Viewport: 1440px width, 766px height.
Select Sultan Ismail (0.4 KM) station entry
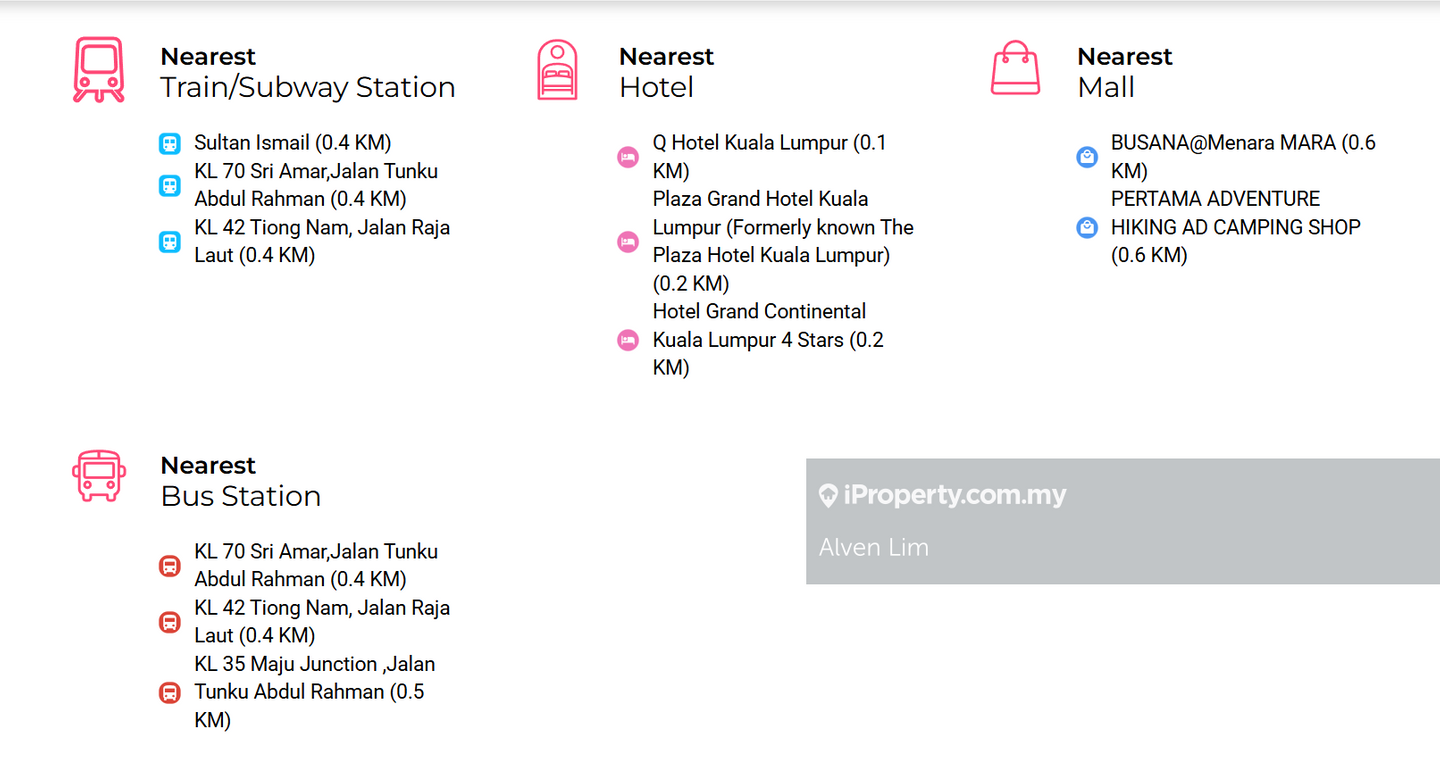tap(292, 143)
